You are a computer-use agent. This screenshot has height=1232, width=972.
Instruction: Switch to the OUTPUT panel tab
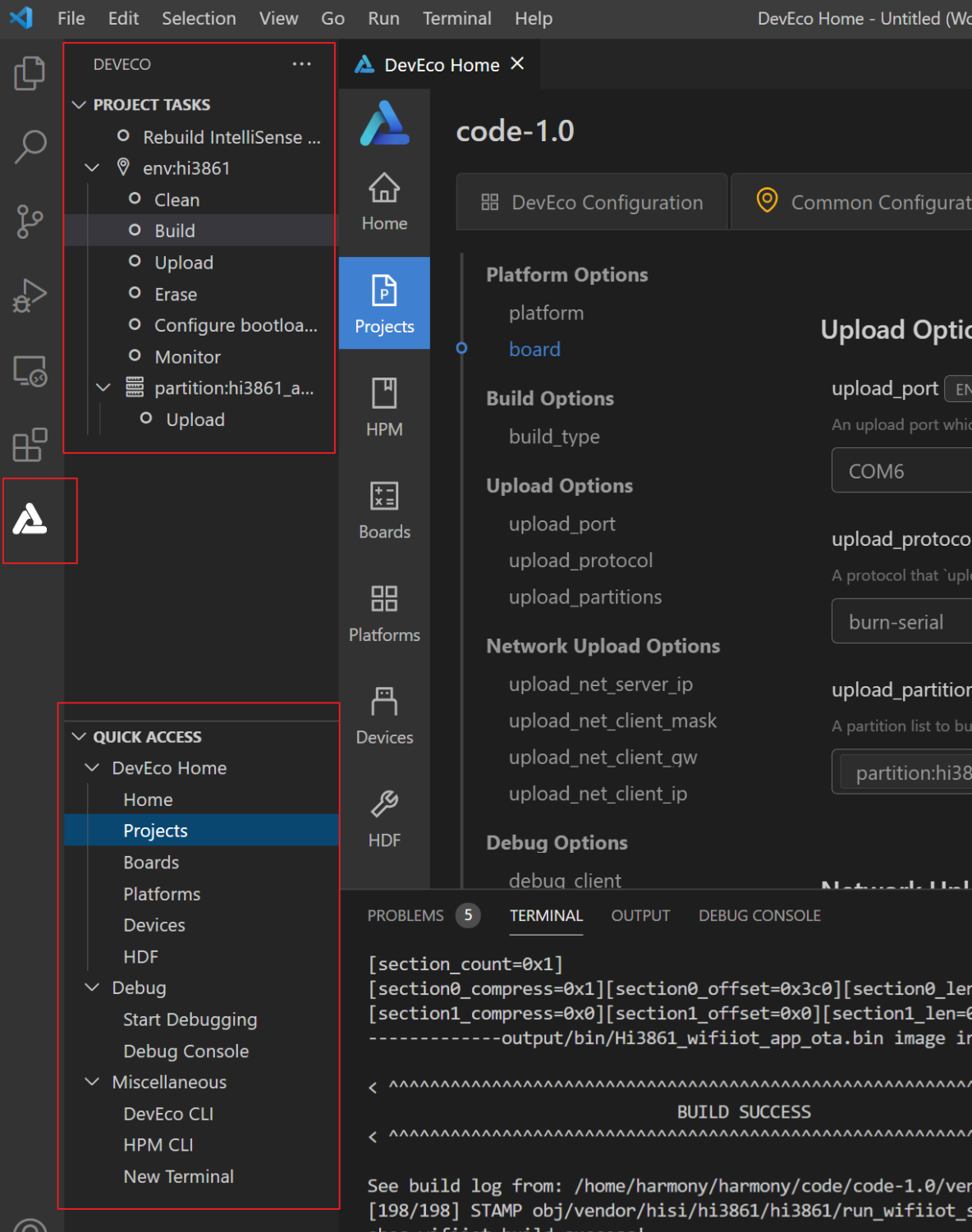(x=640, y=916)
